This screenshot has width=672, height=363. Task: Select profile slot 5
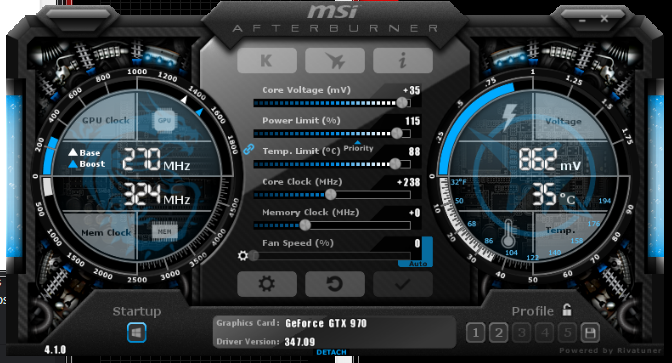[567, 333]
